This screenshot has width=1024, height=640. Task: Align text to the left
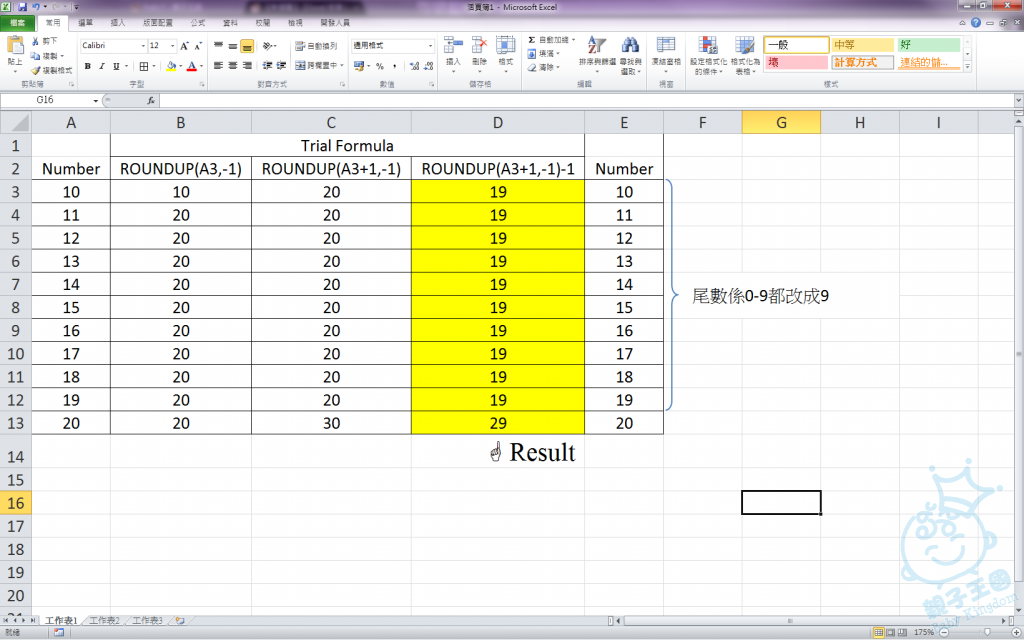(x=219, y=66)
